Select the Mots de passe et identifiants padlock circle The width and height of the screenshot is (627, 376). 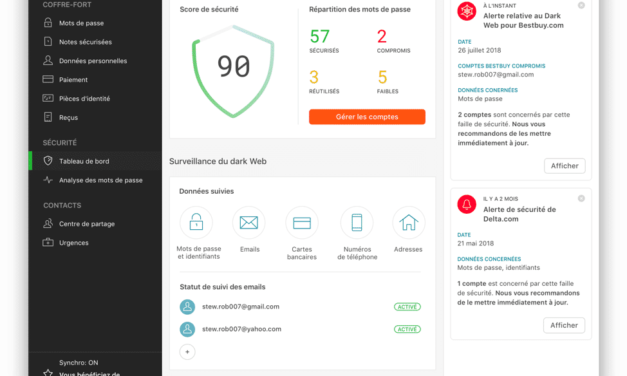196,222
